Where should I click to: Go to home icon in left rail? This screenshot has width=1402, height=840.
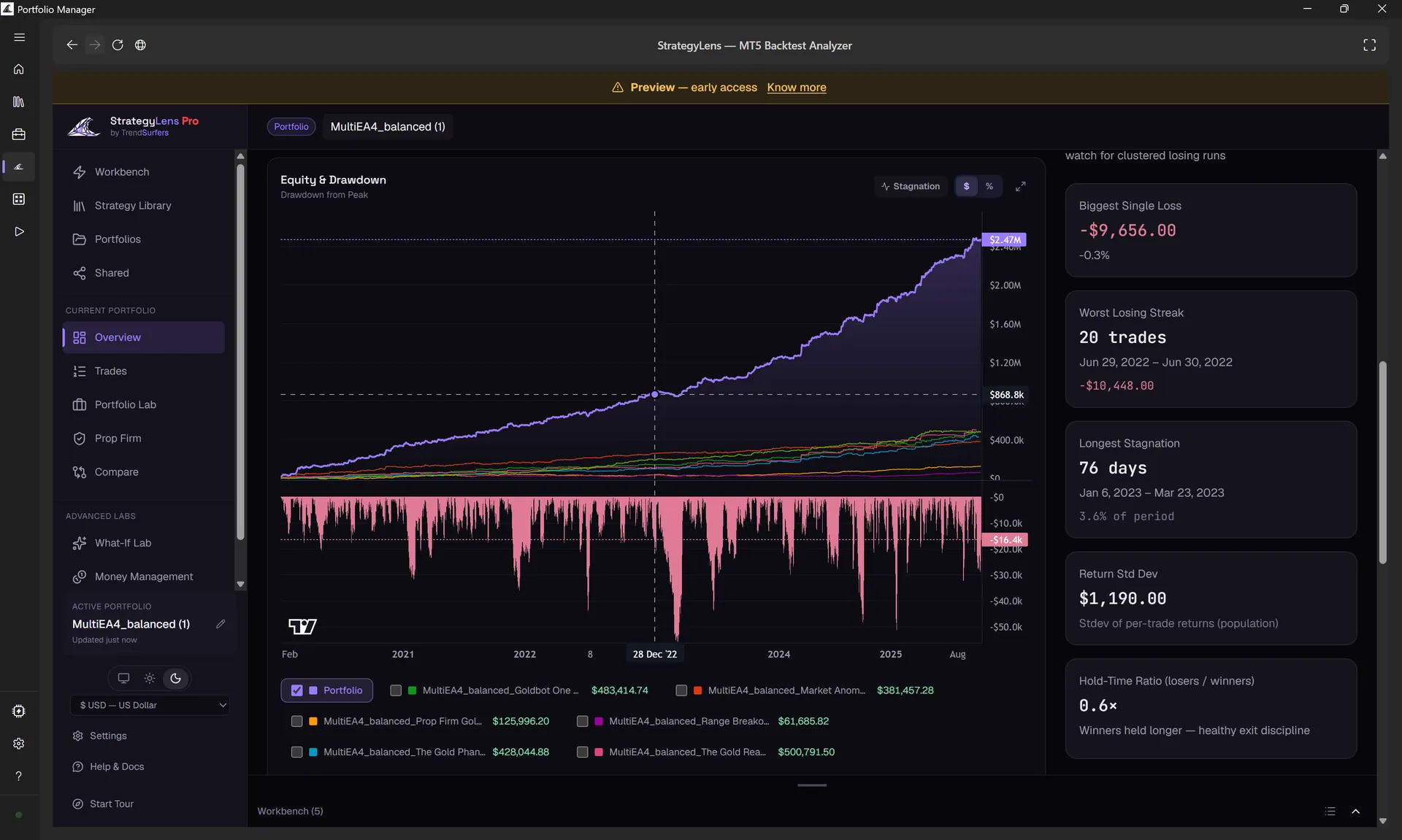19,69
